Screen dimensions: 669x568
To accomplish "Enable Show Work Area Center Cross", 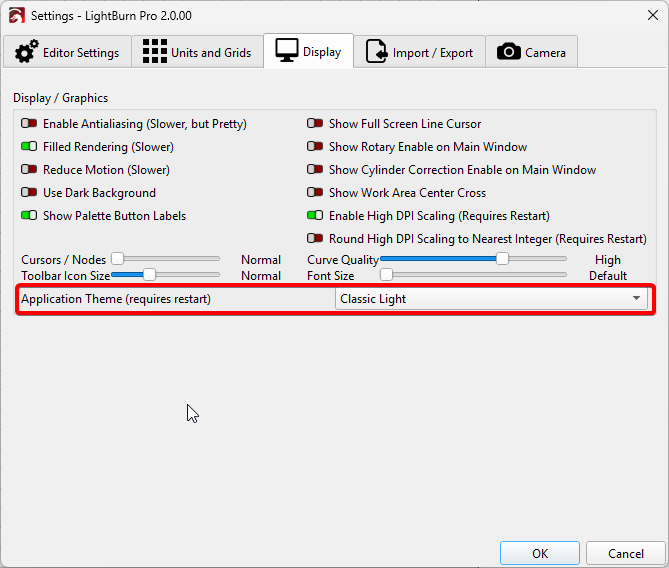I will (315, 192).
